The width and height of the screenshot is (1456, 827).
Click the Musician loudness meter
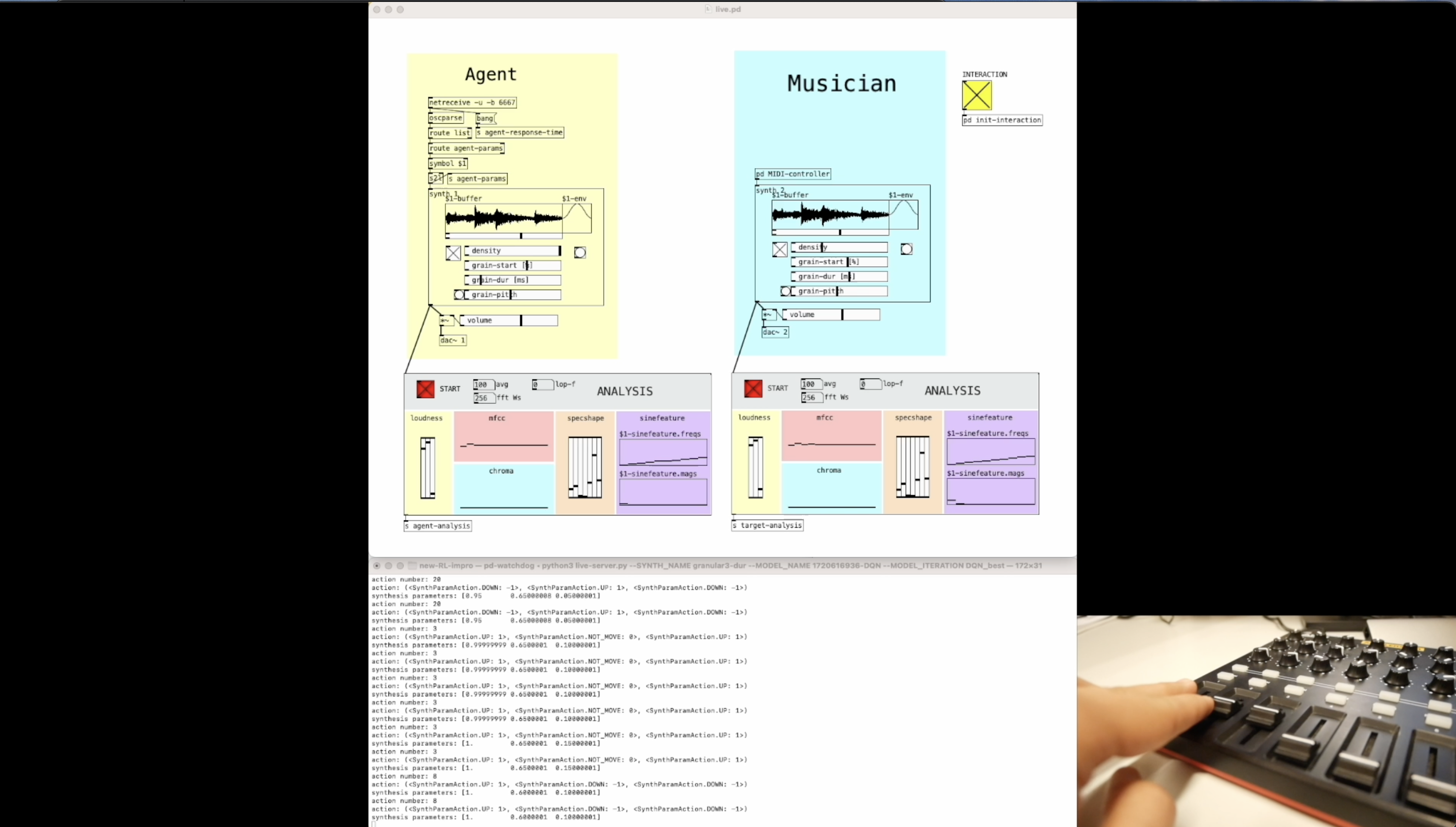[x=755, y=467]
